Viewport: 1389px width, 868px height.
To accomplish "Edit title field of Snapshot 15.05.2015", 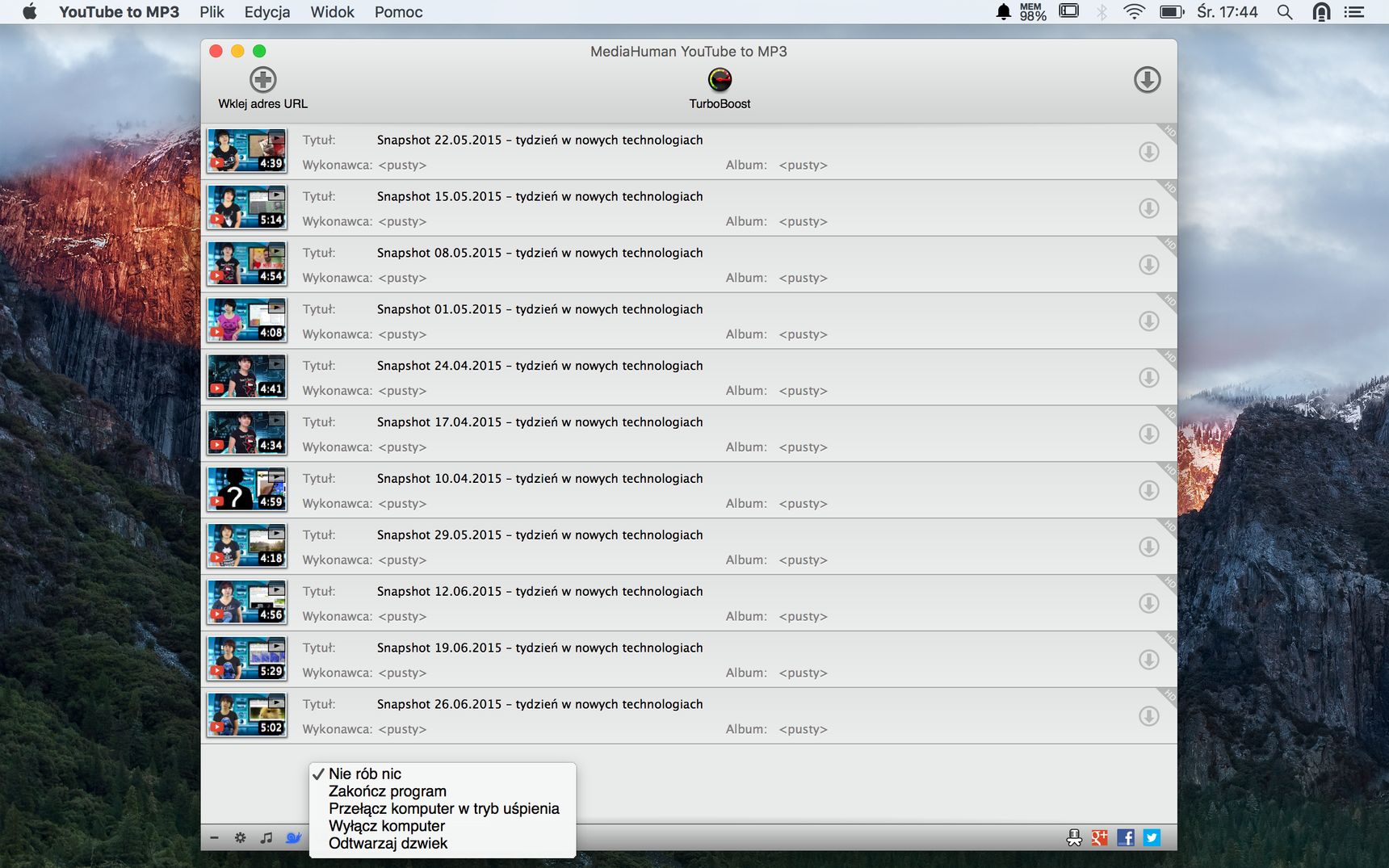I will tap(539, 196).
